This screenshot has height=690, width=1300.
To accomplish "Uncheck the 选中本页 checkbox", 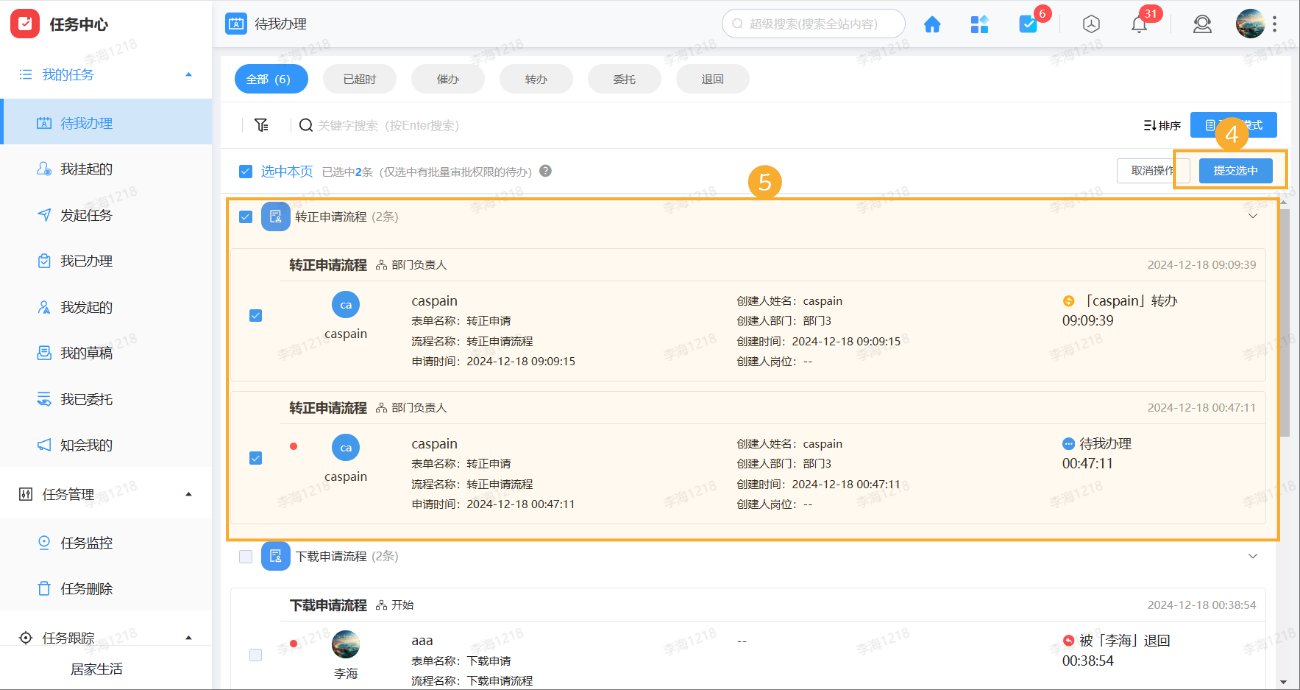I will (245, 171).
